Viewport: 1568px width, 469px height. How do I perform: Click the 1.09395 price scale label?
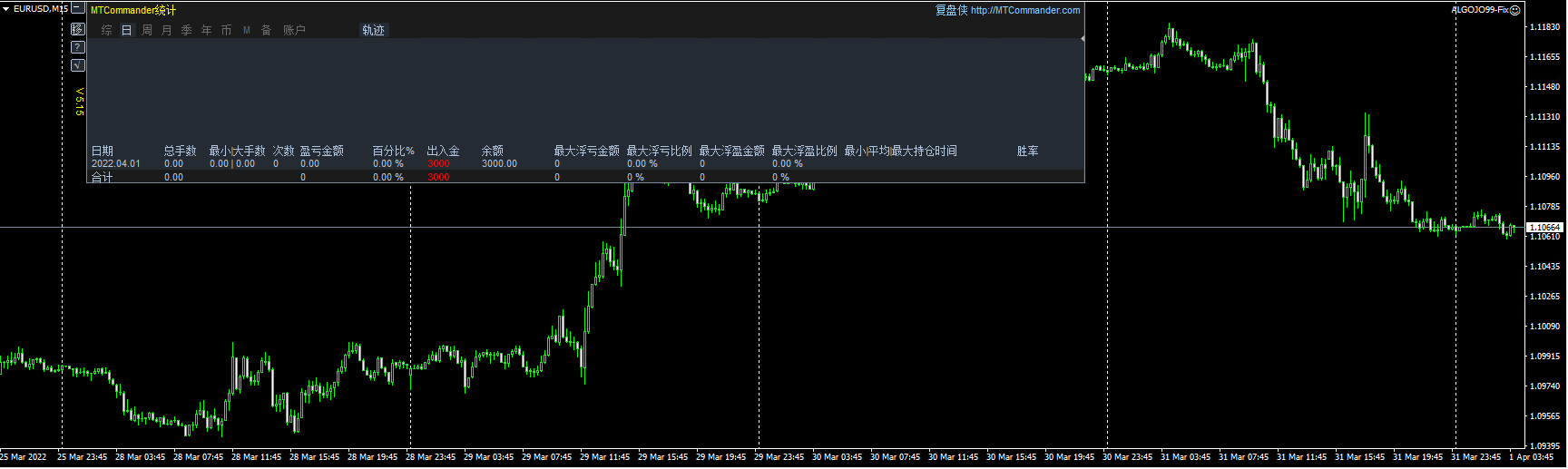click(x=1544, y=446)
